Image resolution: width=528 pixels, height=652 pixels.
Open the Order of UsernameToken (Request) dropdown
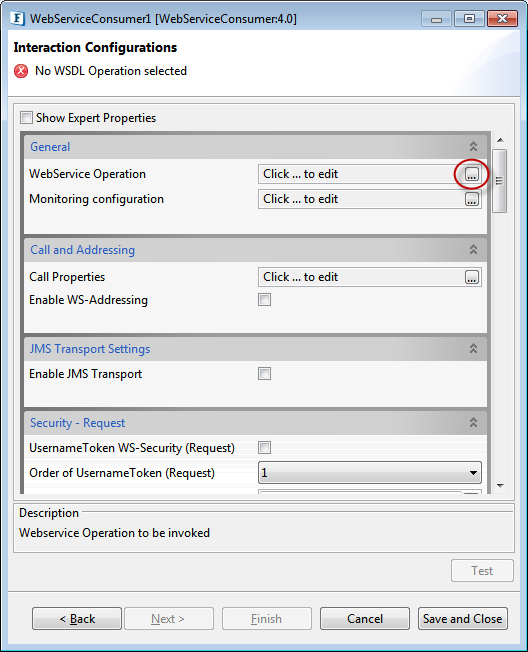click(370, 473)
